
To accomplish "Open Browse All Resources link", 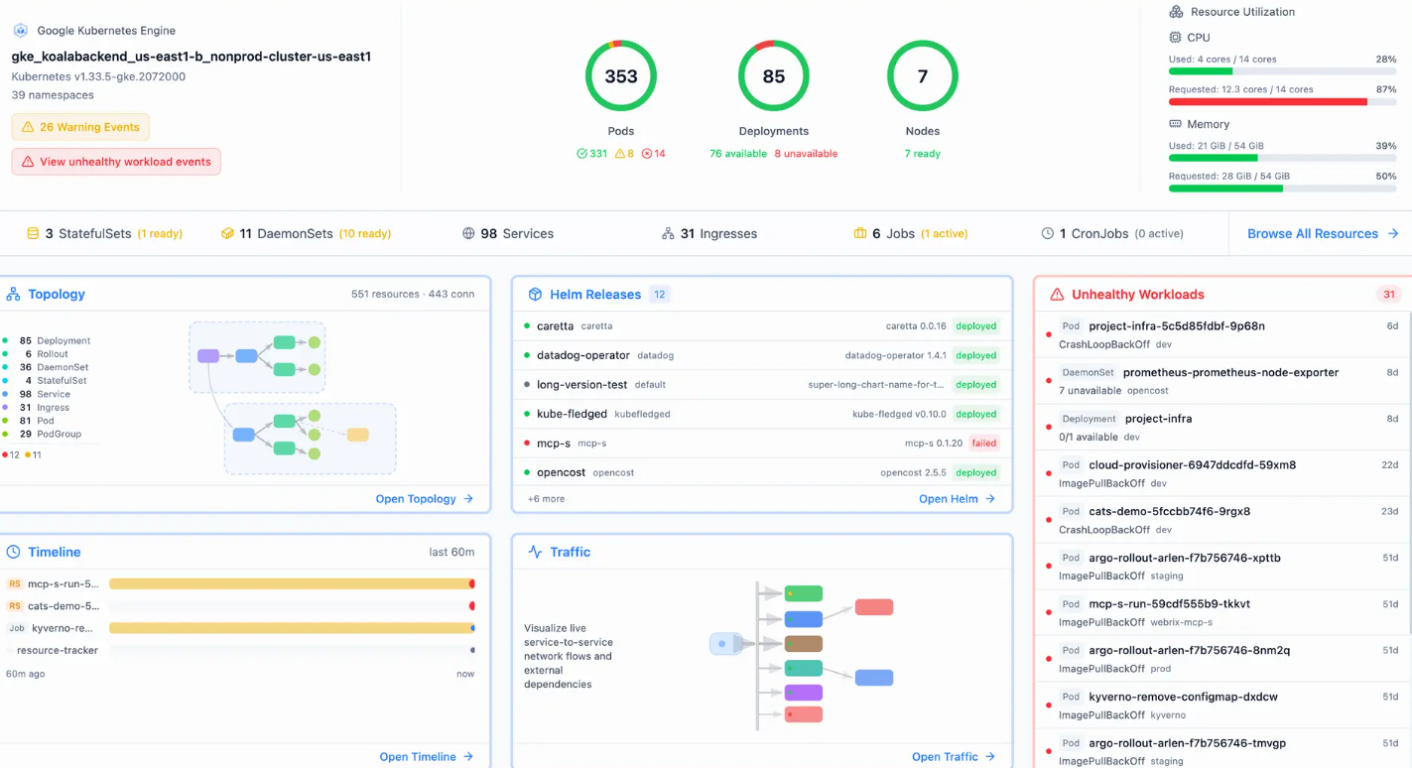I will (x=1322, y=234).
